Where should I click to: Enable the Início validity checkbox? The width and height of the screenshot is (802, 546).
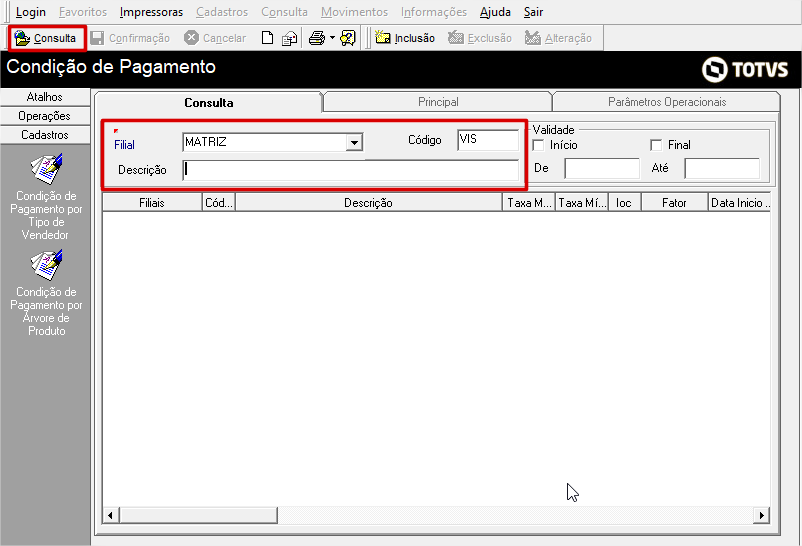point(538,145)
